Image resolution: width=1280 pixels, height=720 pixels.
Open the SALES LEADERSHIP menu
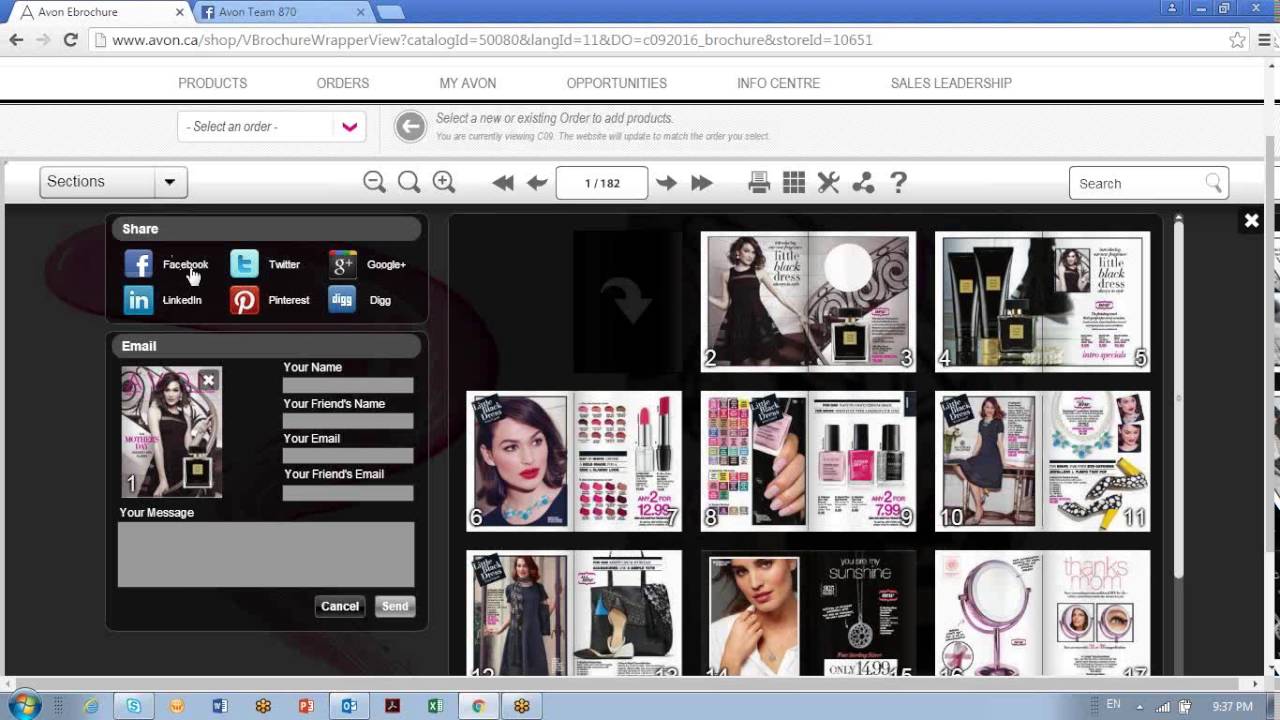click(x=951, y=83)
